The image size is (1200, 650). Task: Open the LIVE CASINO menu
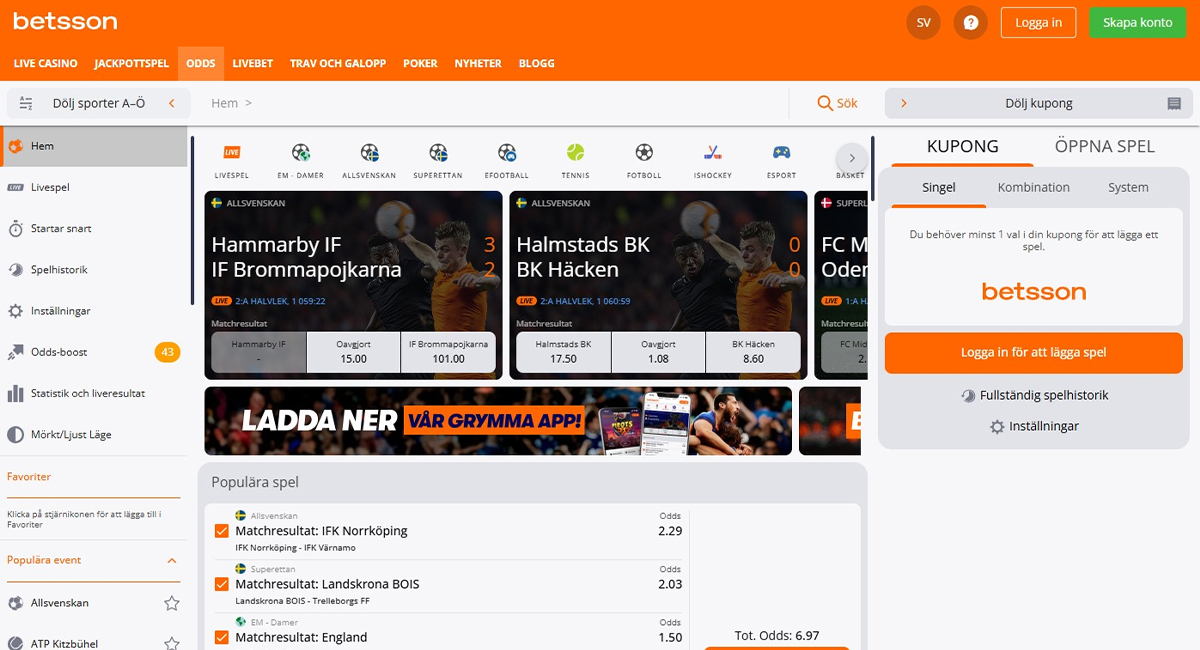pos(45,63)
